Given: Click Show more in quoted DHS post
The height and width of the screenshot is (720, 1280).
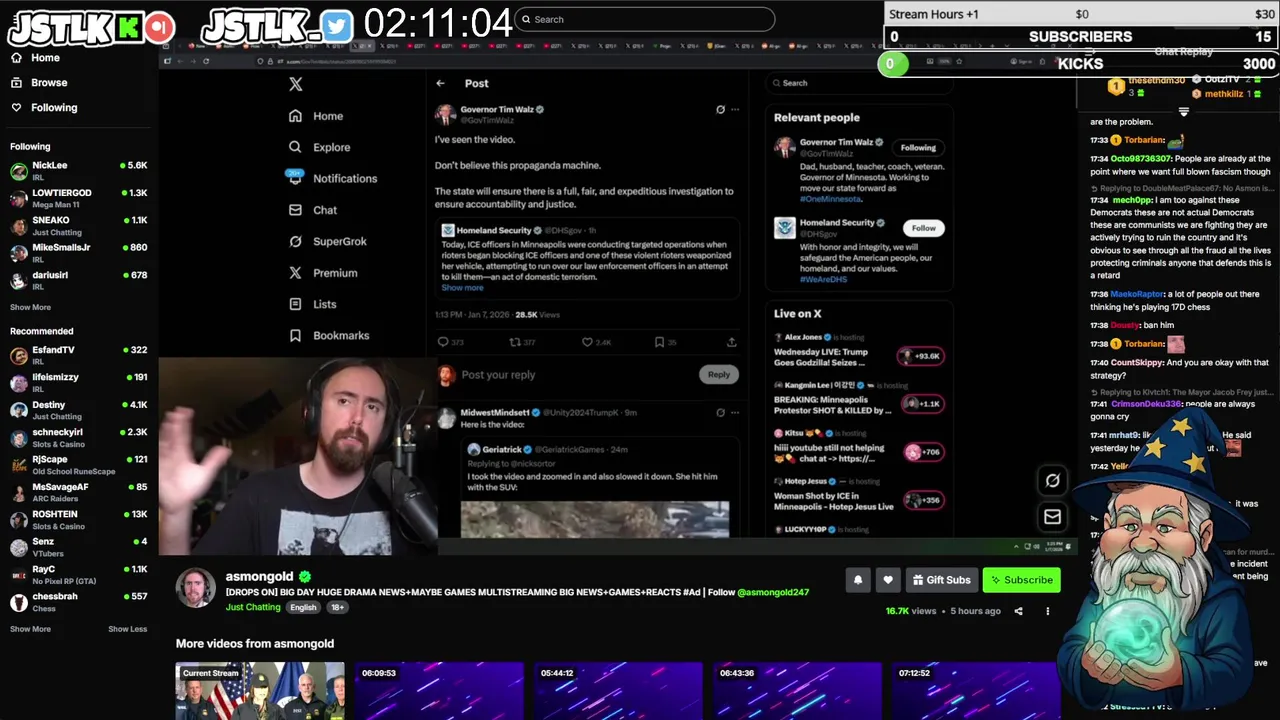Looking at the screenshot, I should pyautogui.click(x=462, y=288).
